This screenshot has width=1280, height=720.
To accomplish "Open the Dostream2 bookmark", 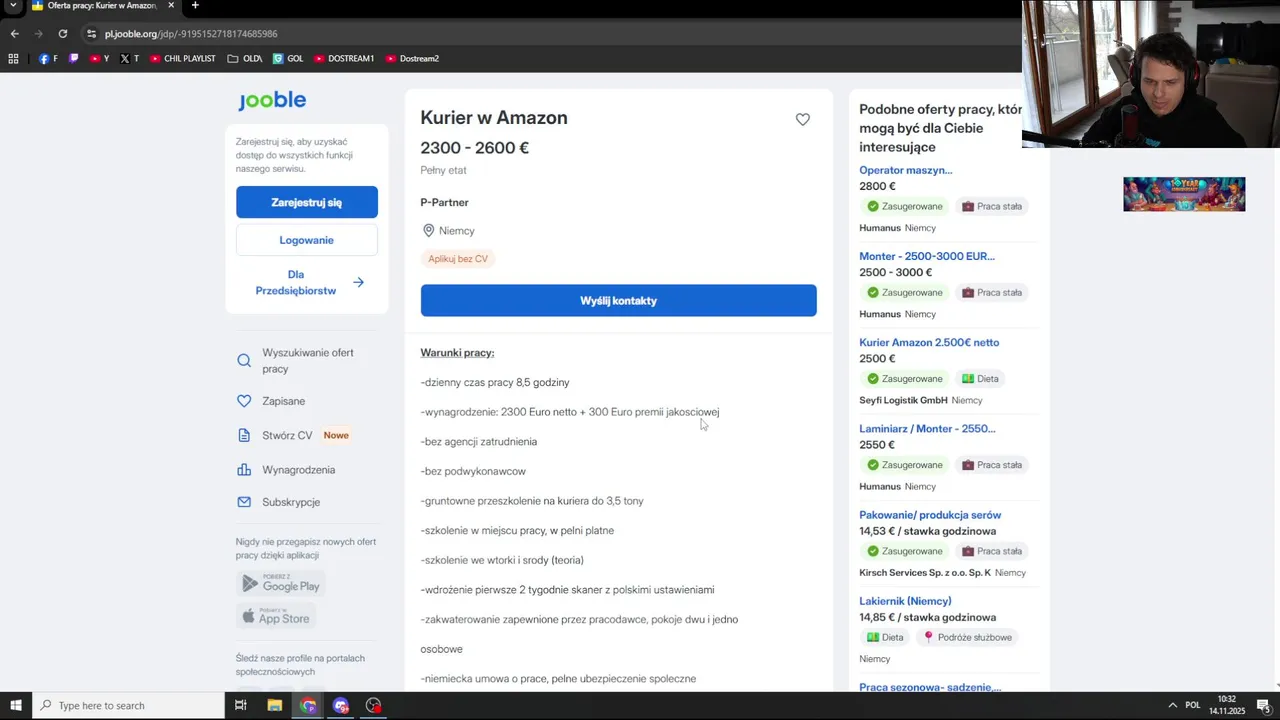I will (412, 59).
